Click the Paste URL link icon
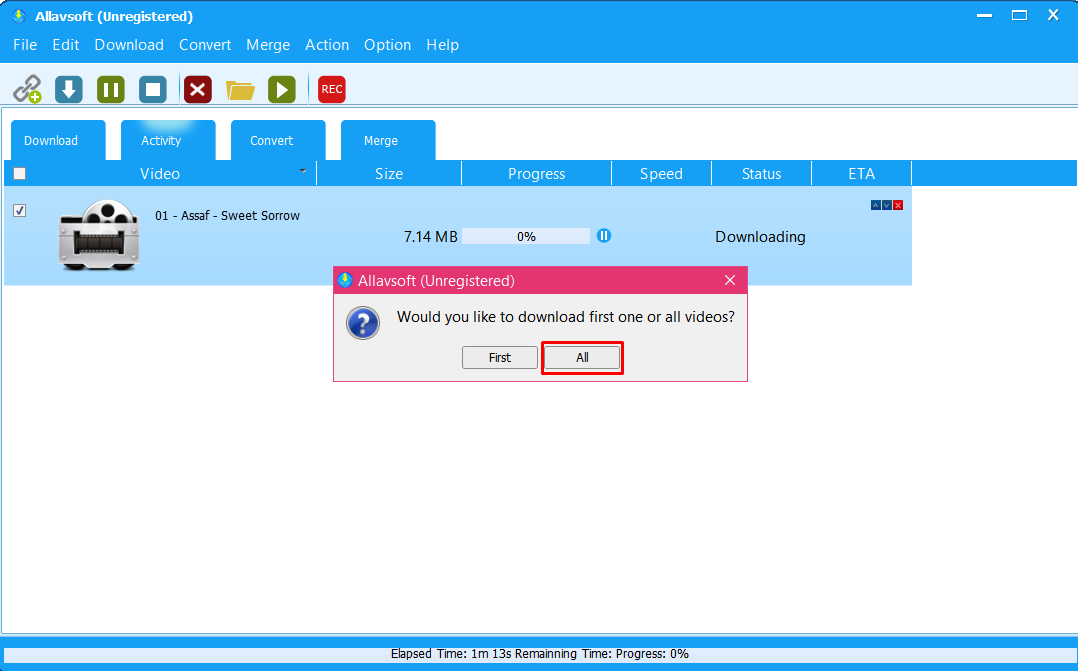 (x=27, y=89)
